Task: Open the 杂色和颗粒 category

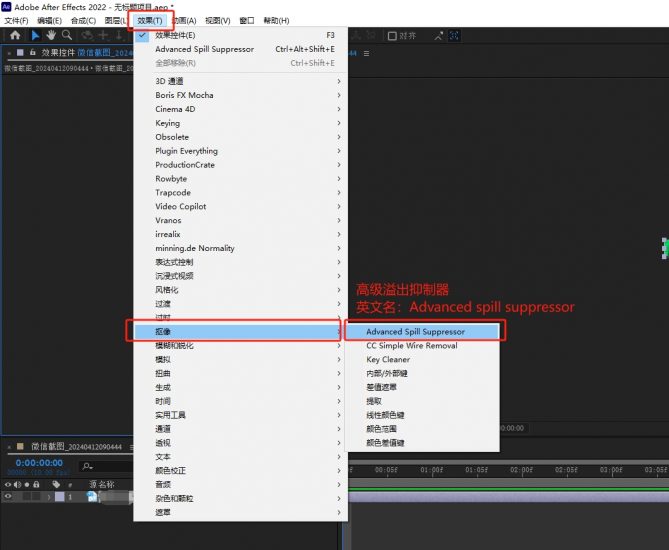Action: coord(241,498)
